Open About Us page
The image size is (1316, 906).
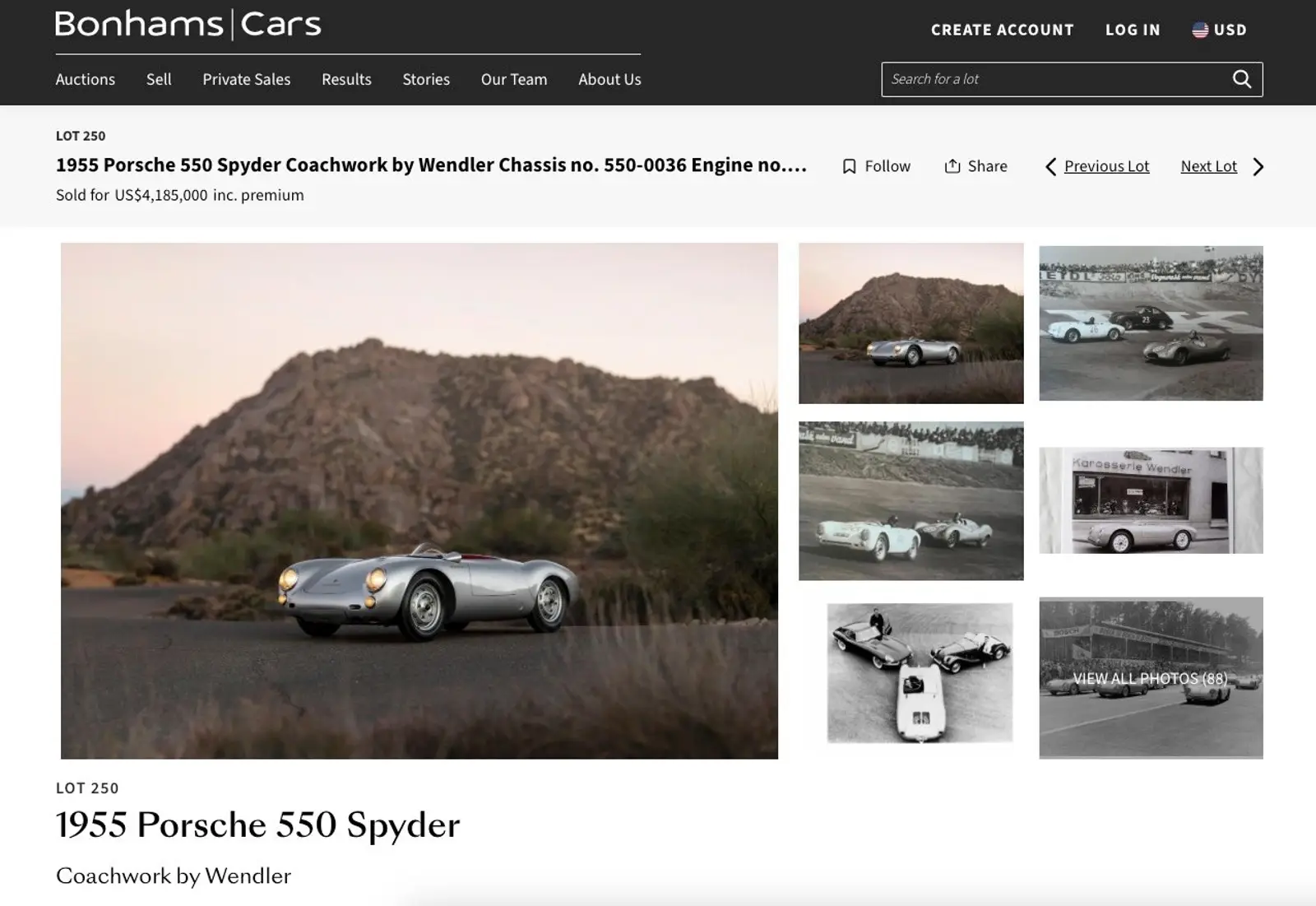click(609, 80)
